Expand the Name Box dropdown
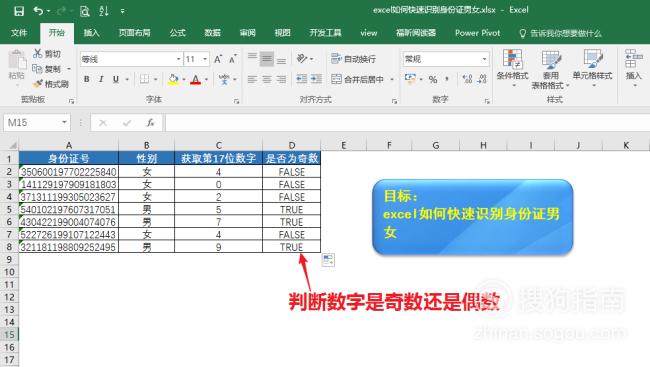Viewport: 650px width, 367px height. [64, 122]
